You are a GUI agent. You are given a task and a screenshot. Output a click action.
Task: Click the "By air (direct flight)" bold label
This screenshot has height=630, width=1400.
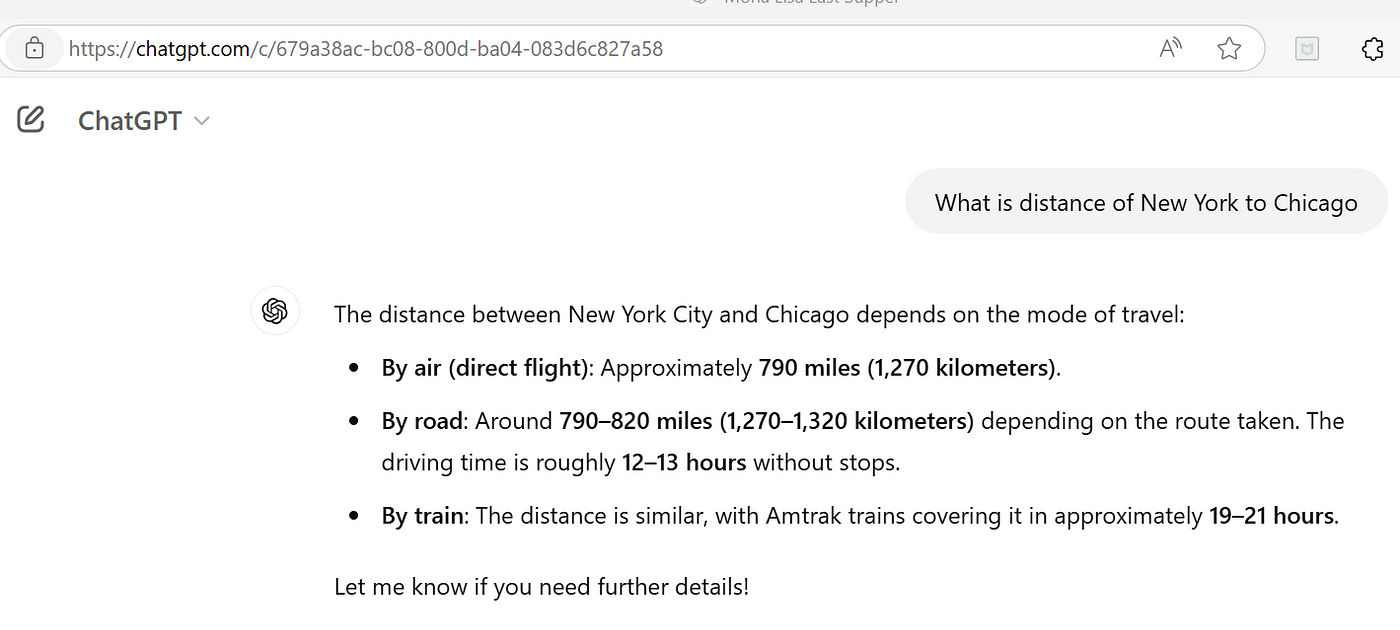point(484,368)
